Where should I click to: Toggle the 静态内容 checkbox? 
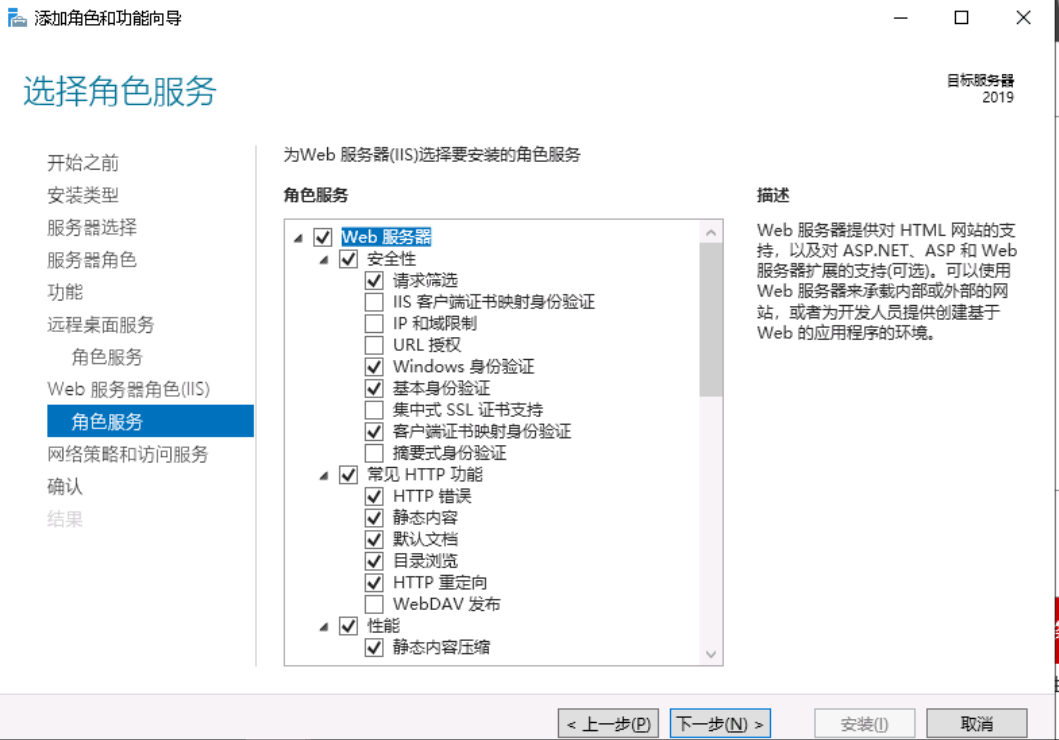pyautogui.click(x=374, y=518)
